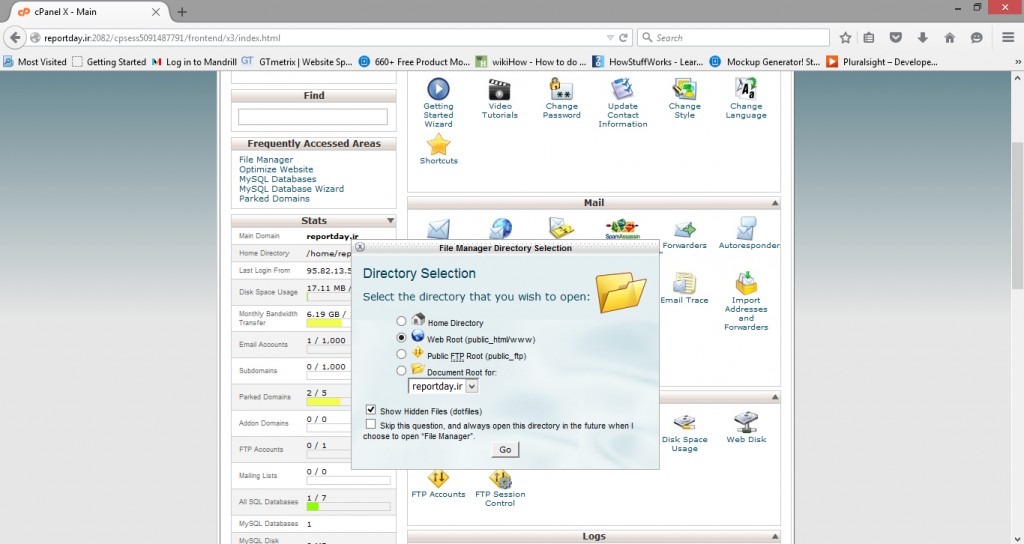Open Update Contact Information icon
This screenshot has height=544, width=1024.
coord(623,90)
